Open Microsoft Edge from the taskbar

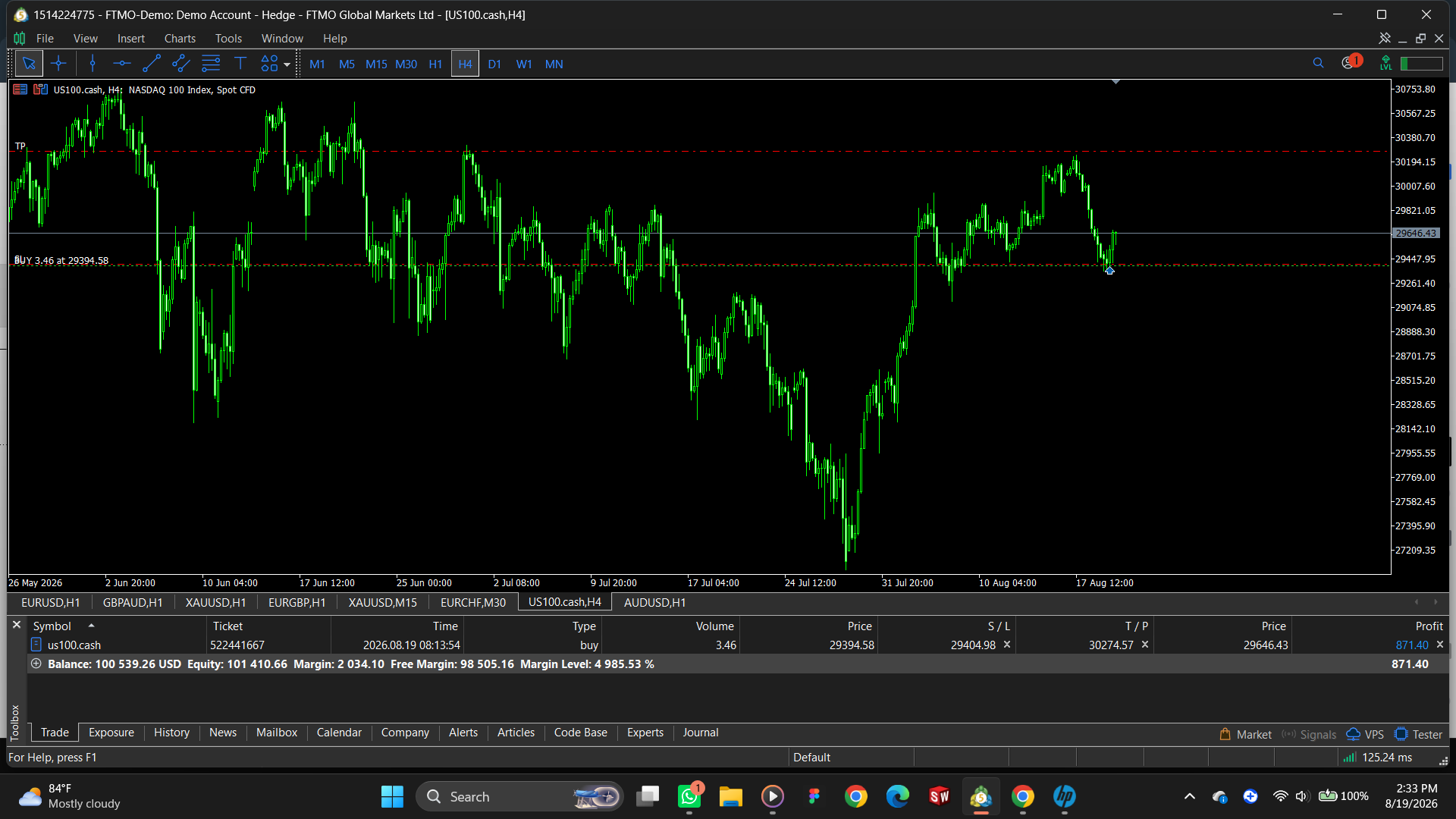[897, 796]
